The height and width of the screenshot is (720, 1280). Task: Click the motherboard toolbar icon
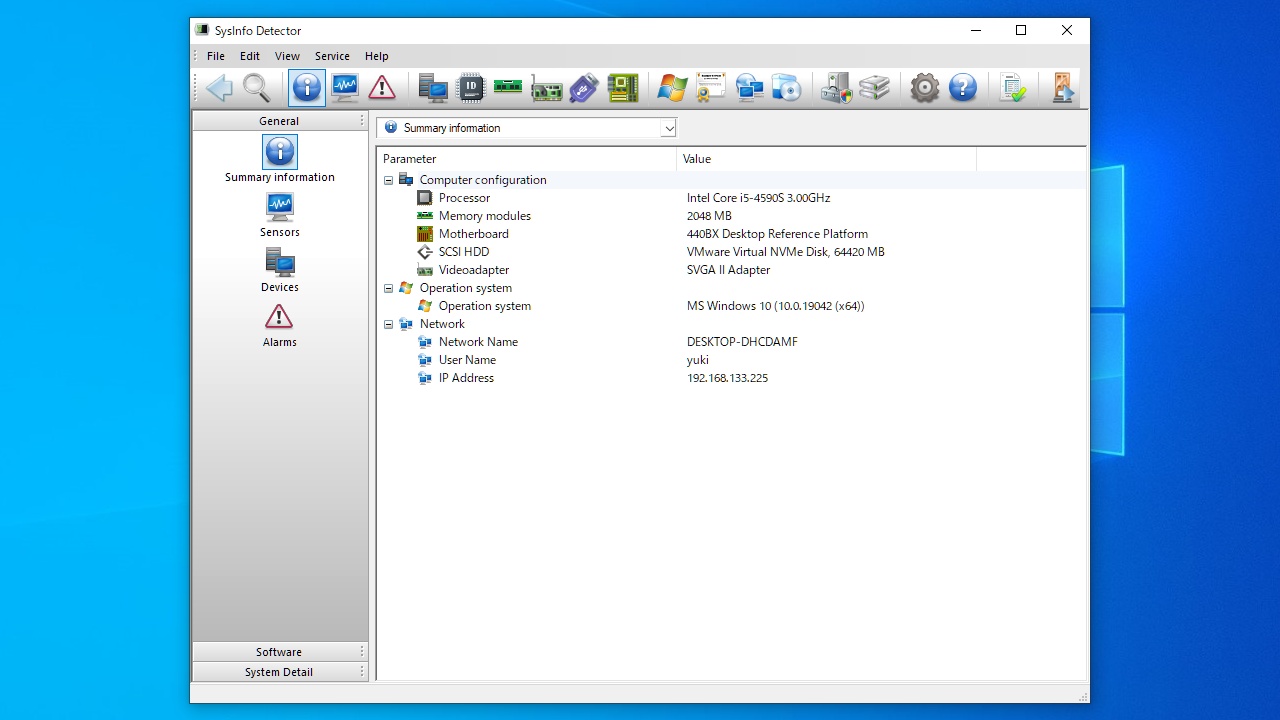[622, 88]
